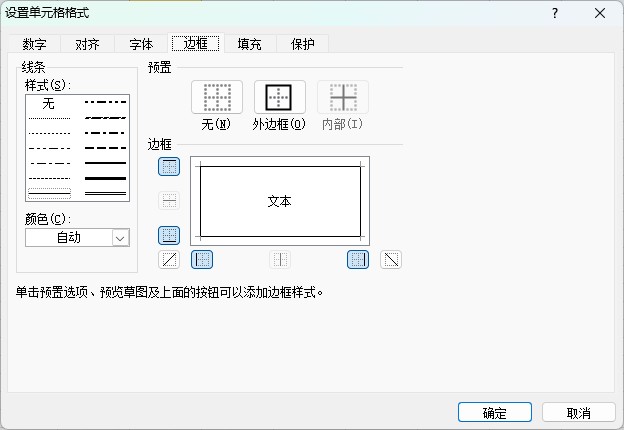Viewport: 624px width, 430px height.
Task: Click the 文本 border preview area
Action: [x=280, y=201]
